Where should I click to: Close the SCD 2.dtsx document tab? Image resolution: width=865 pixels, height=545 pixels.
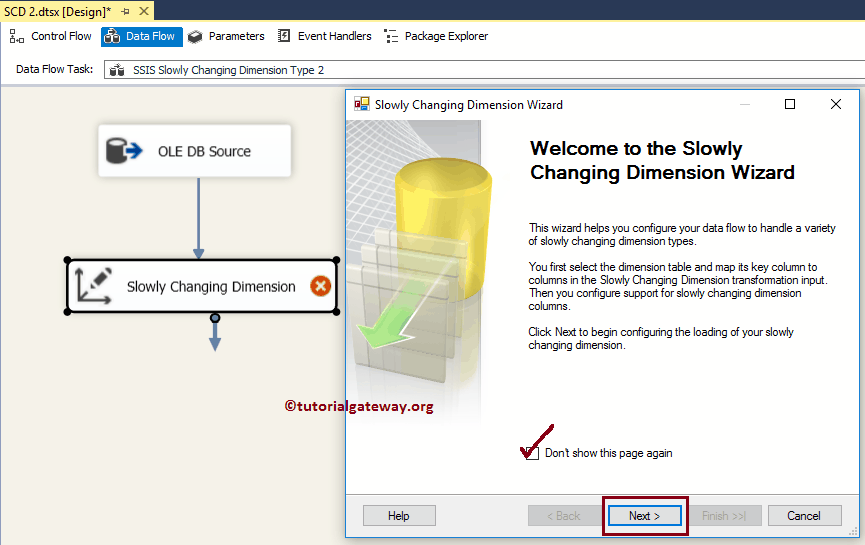144,12
